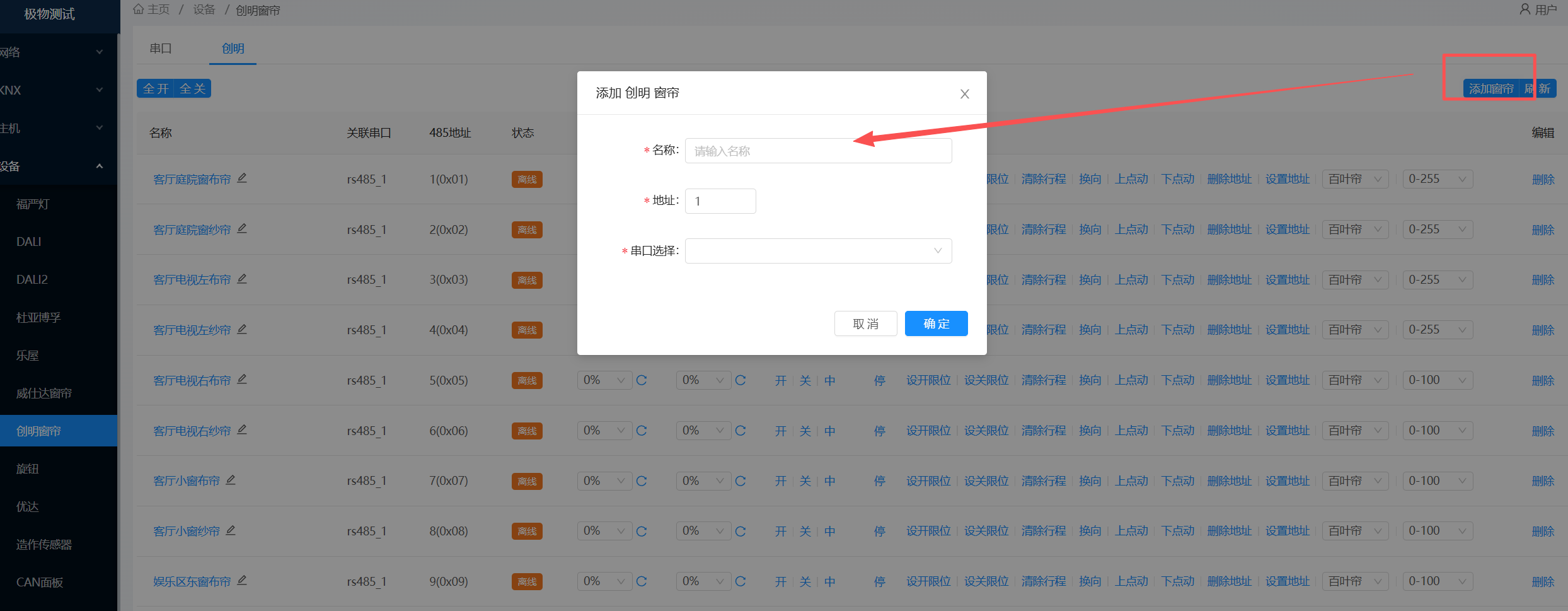Open the 串口选择 dropdown in dialog

click(x=818, y=251)
